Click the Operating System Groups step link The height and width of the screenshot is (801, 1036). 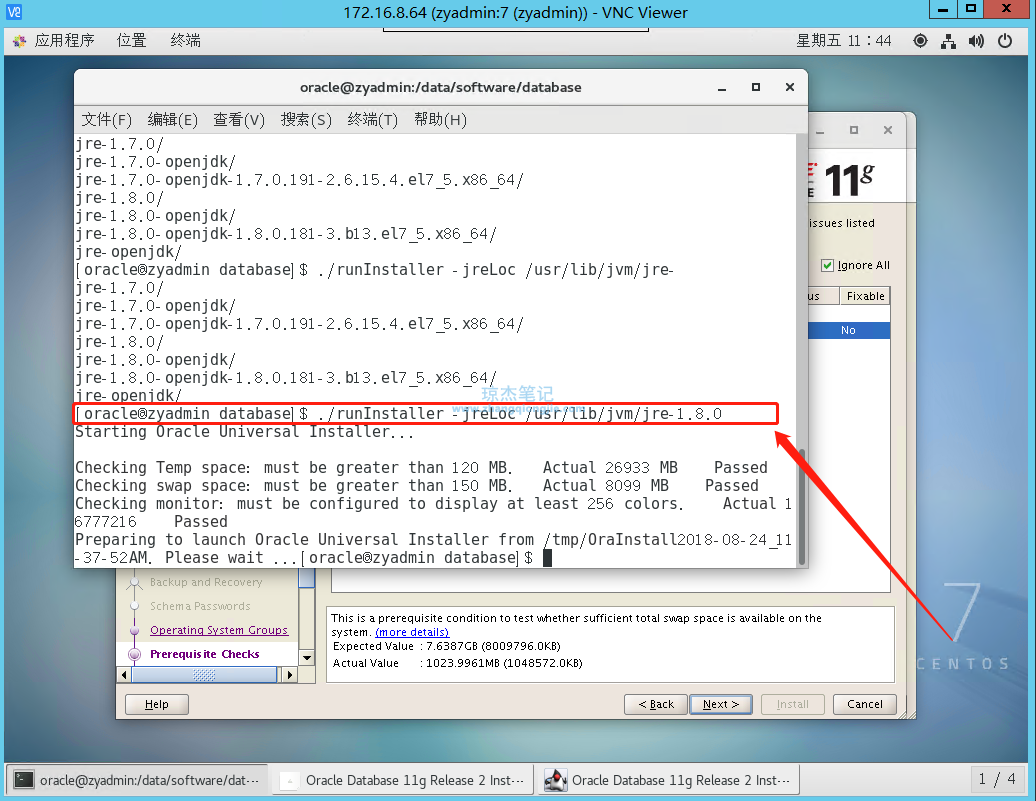(219, 630)
